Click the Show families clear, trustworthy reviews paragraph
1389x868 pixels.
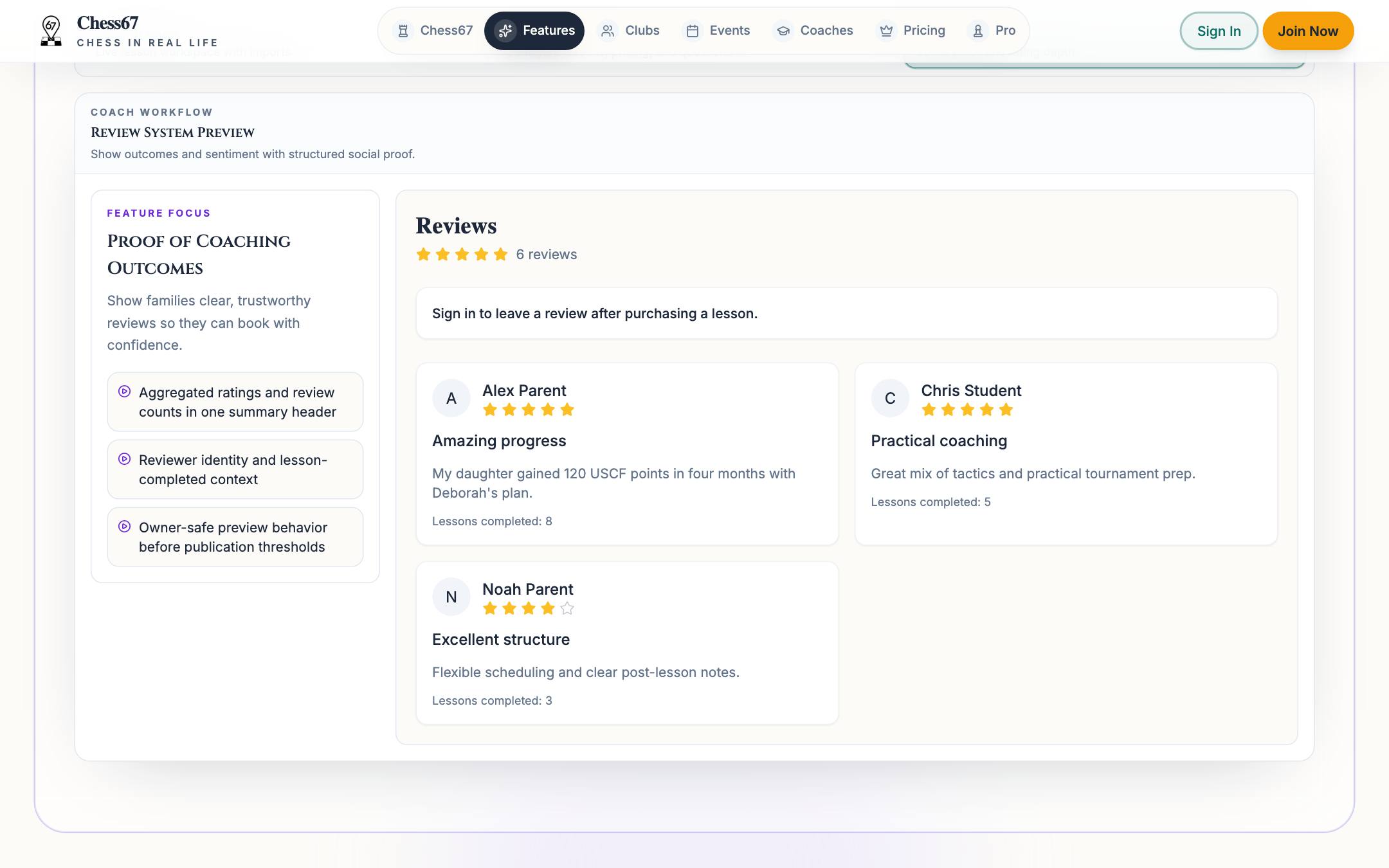point(209,323)
